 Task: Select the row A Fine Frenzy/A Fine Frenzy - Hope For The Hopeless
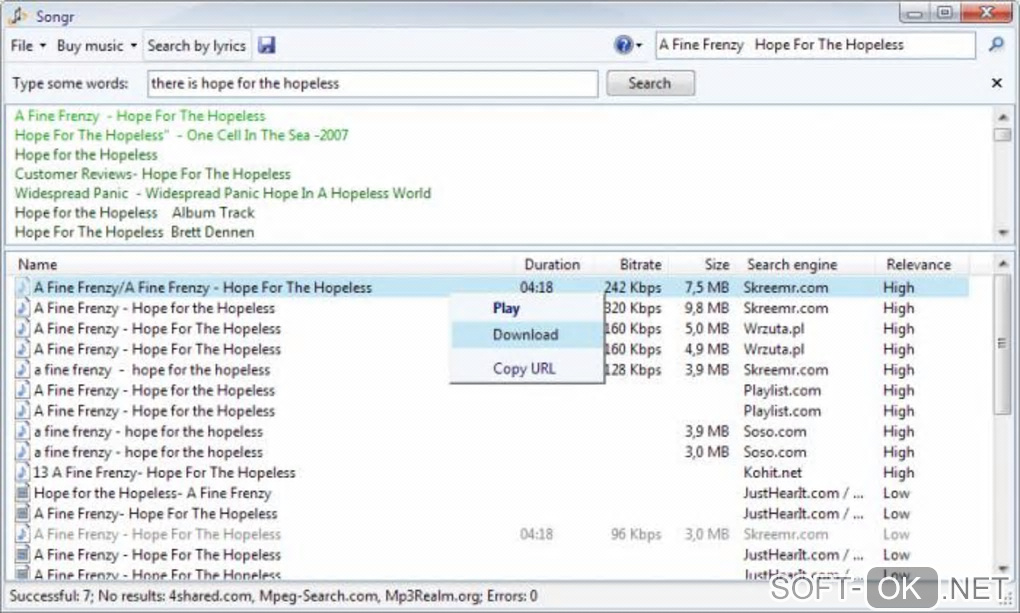coord(491,287)
